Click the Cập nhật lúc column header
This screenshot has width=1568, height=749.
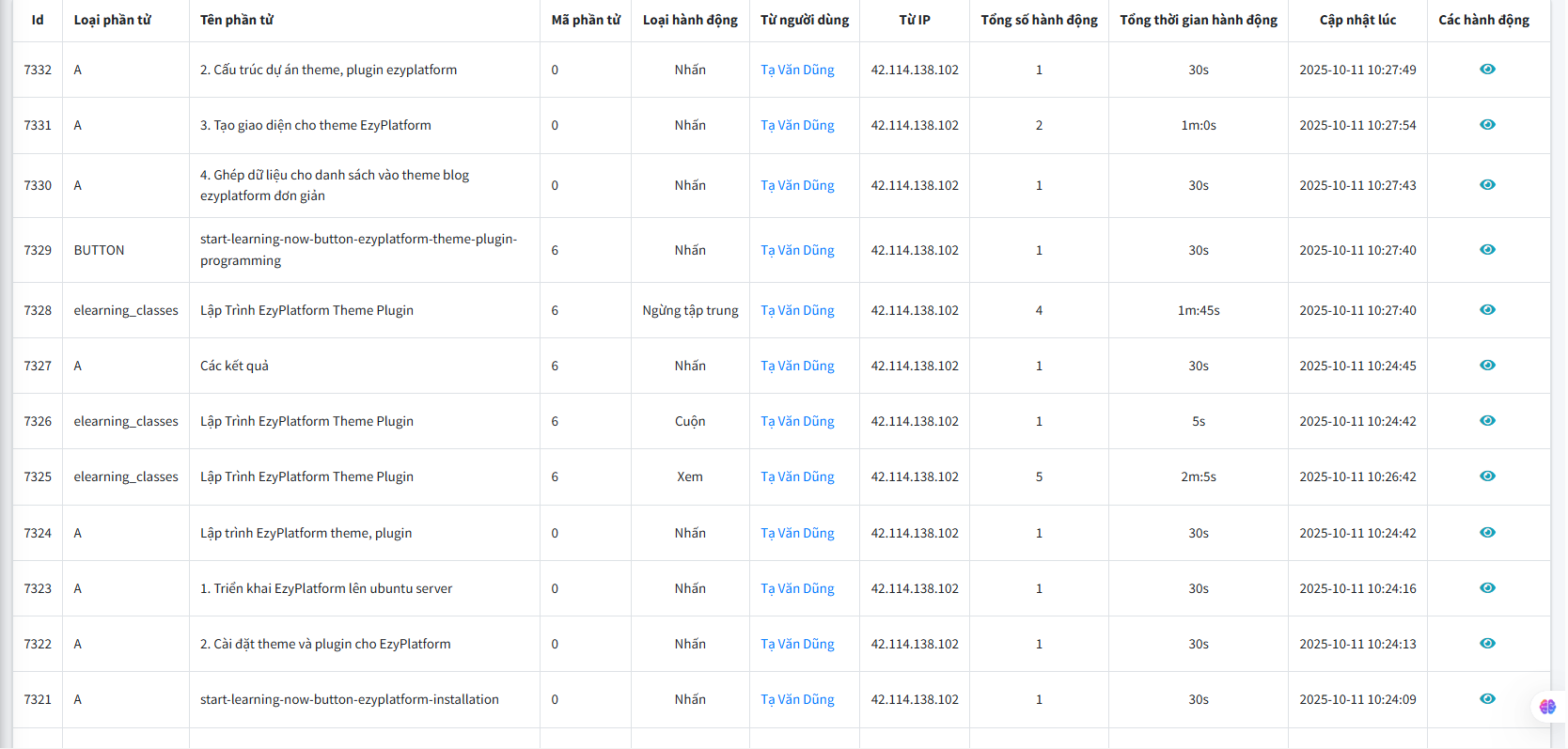click(1357, 20)
